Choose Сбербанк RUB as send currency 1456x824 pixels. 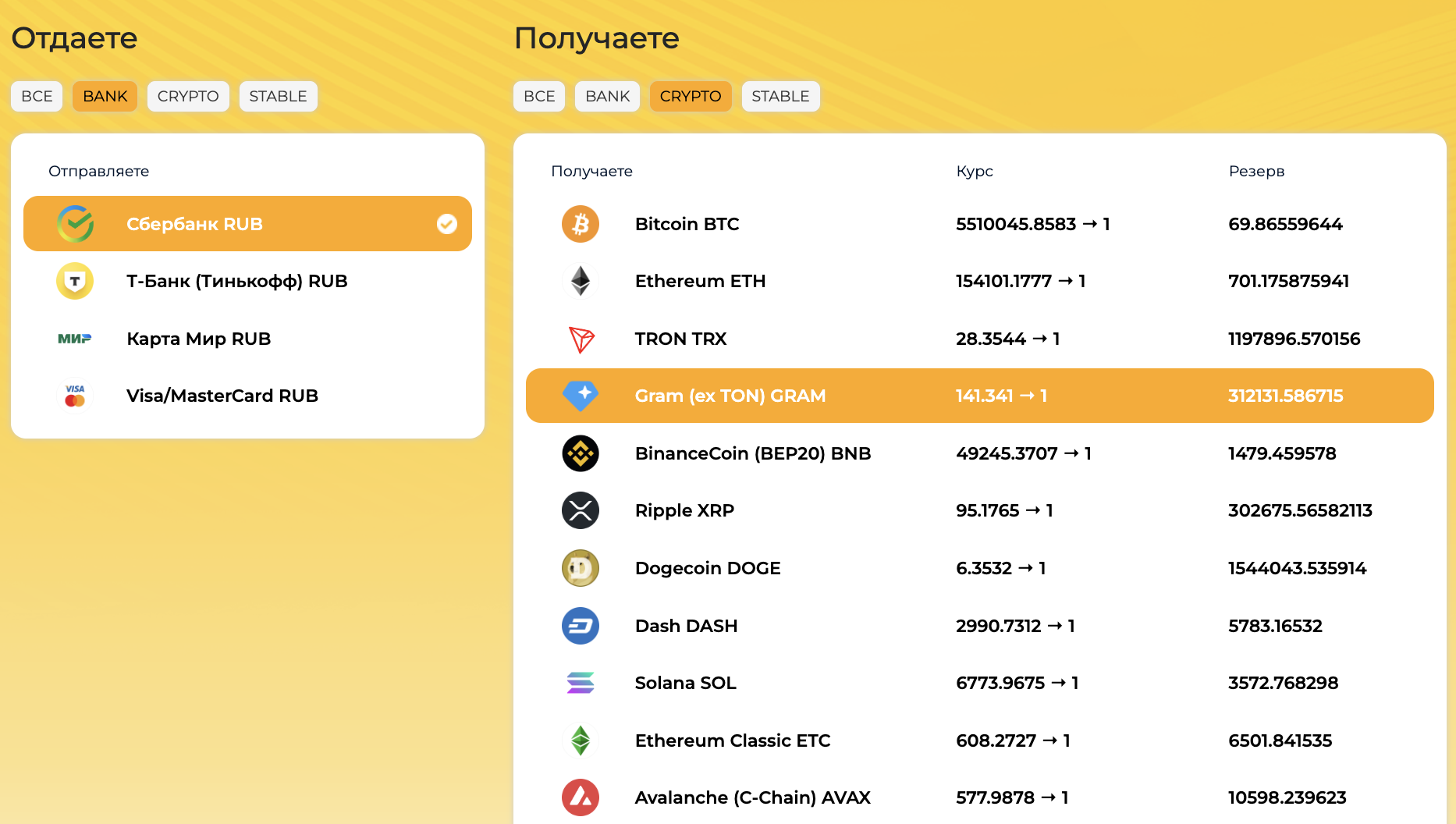coord(247,224)
